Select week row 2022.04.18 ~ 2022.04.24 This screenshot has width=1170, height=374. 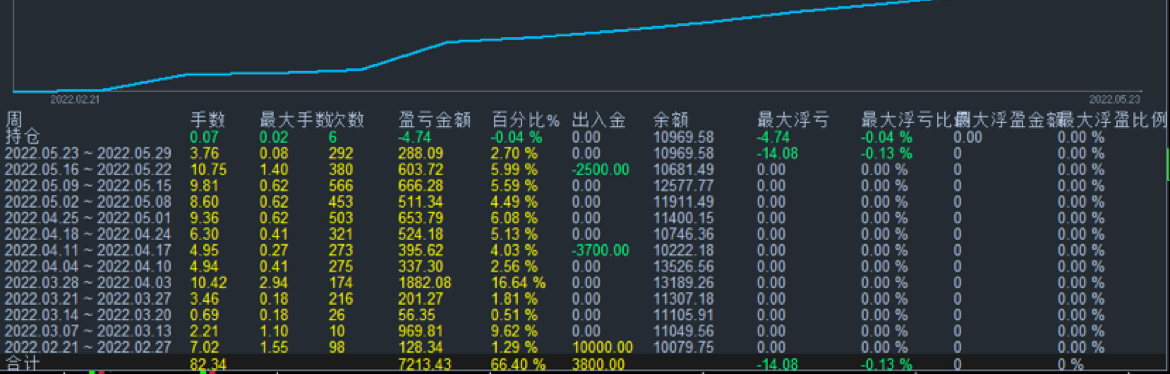pos(88,234)
